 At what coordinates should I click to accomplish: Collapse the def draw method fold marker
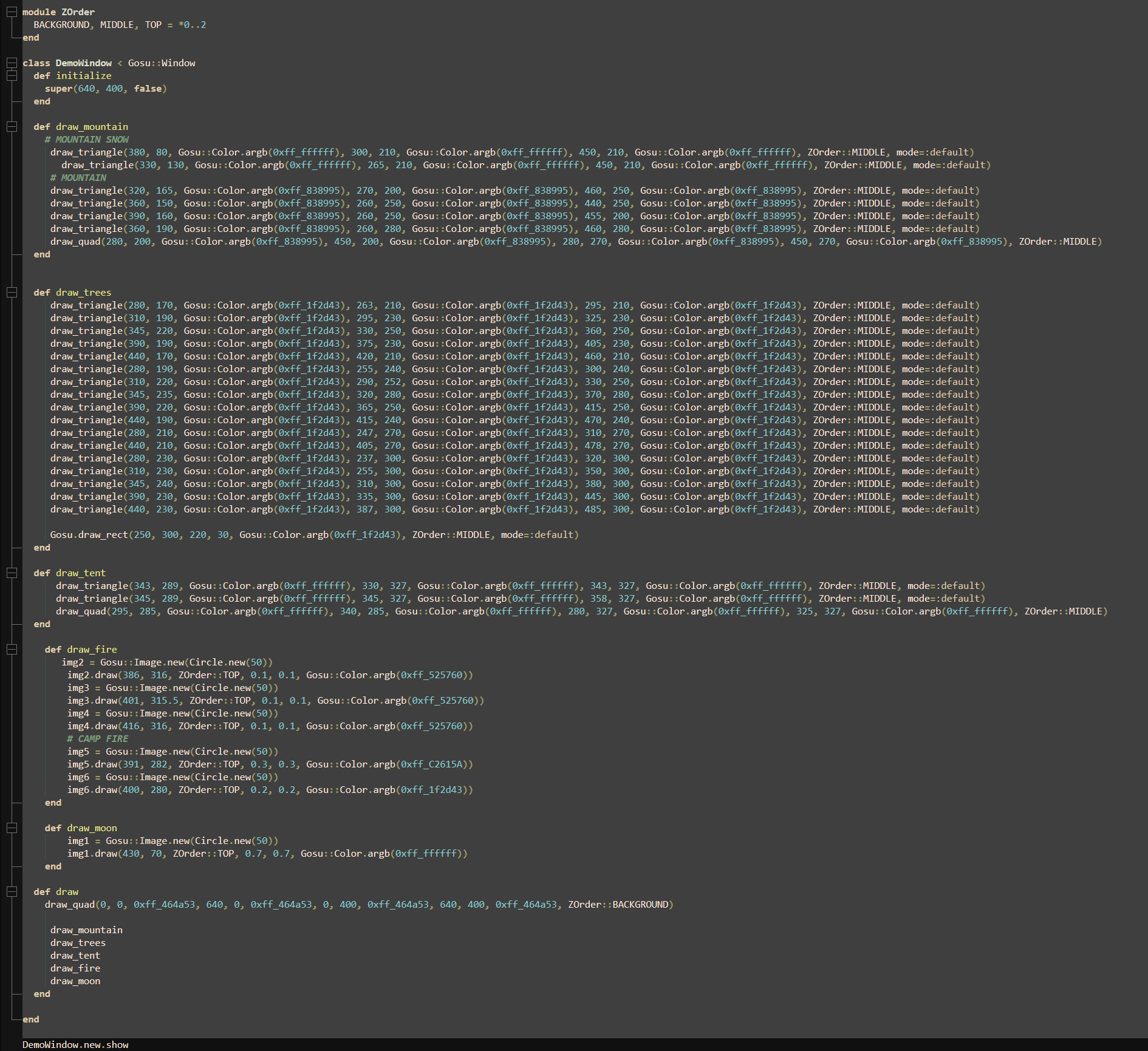(x=12, y=891)
